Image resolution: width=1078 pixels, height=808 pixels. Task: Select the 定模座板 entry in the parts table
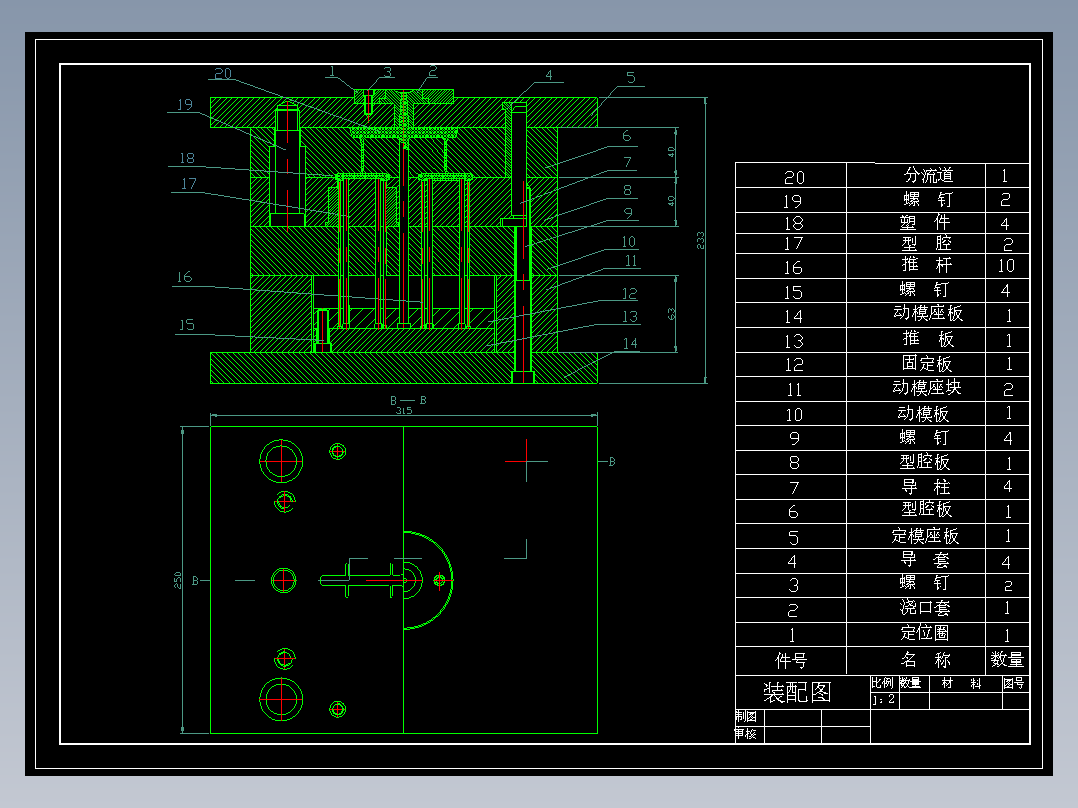pyautogui.click(x=925, y=535)
